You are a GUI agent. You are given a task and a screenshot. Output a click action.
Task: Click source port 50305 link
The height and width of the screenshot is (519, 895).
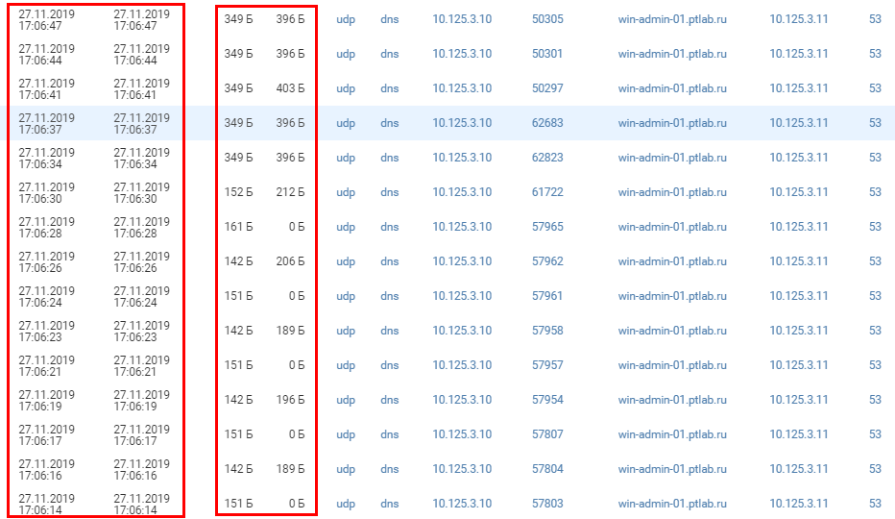click(547, 19)
